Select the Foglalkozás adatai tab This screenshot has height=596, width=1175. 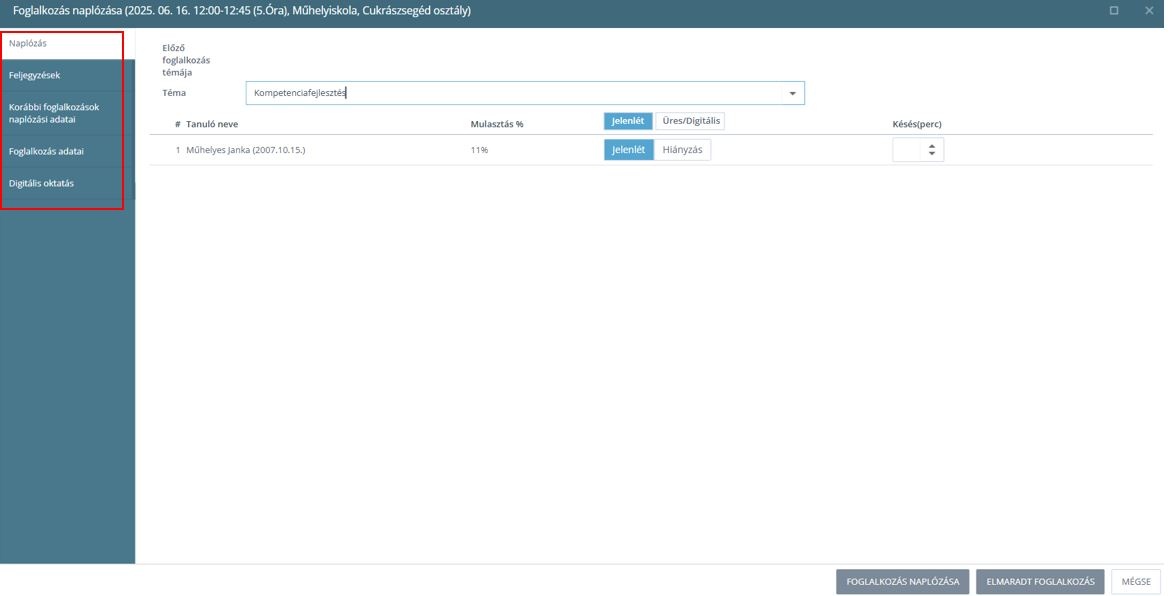click(67, 151)
